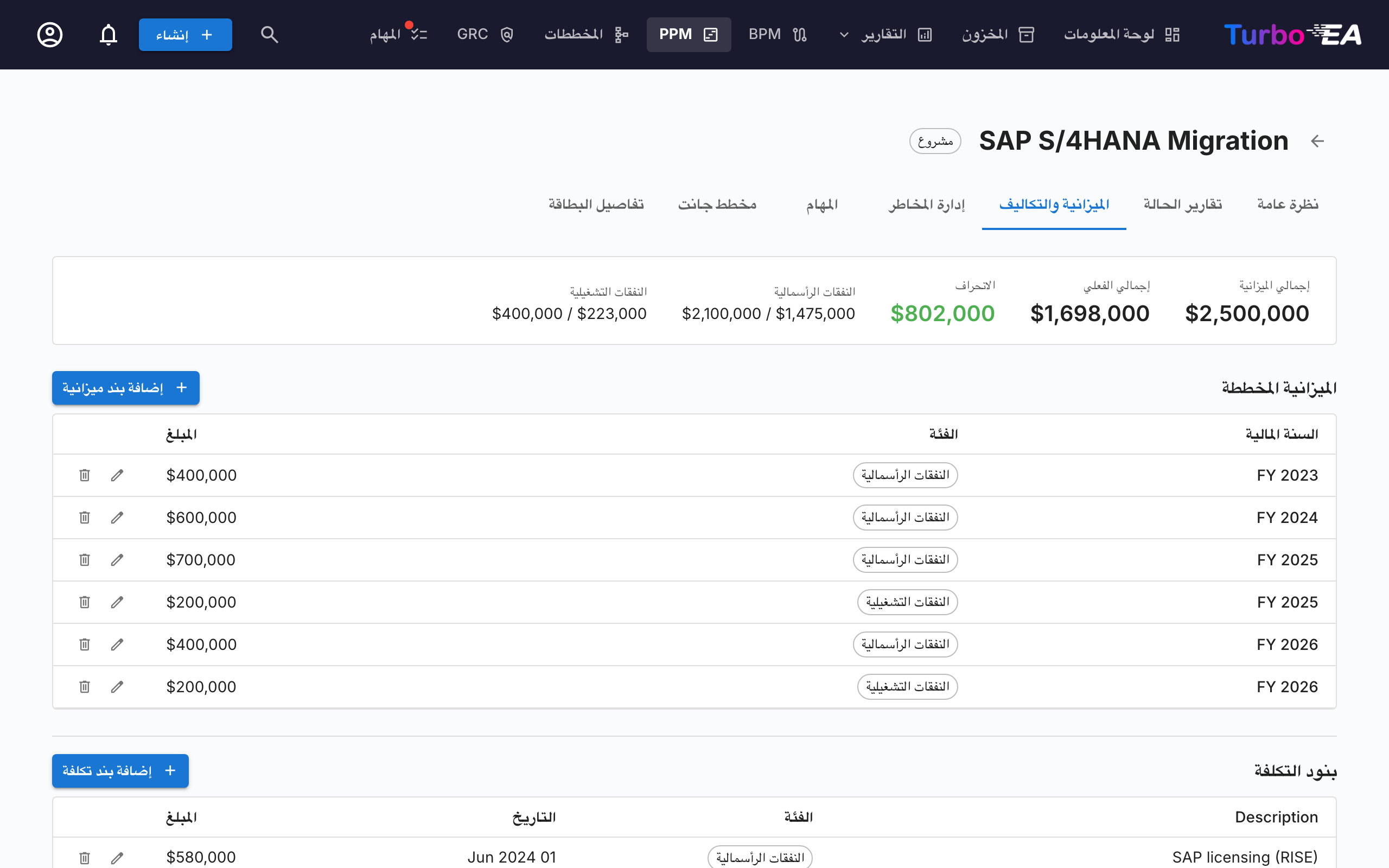This screenshot has height=868, width=1389.
Task: Click the $700,000 amount cell
Action: coord(201,560)
